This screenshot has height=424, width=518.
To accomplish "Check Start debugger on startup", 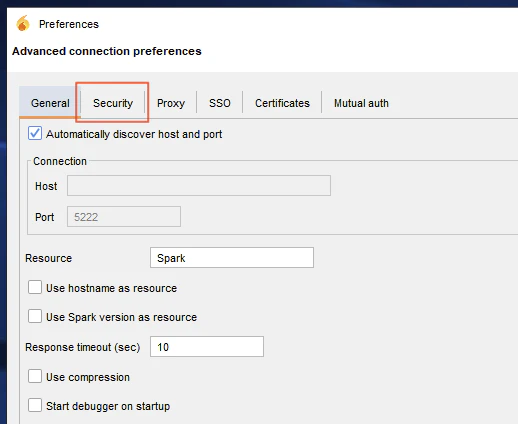I will coord(35,405).
